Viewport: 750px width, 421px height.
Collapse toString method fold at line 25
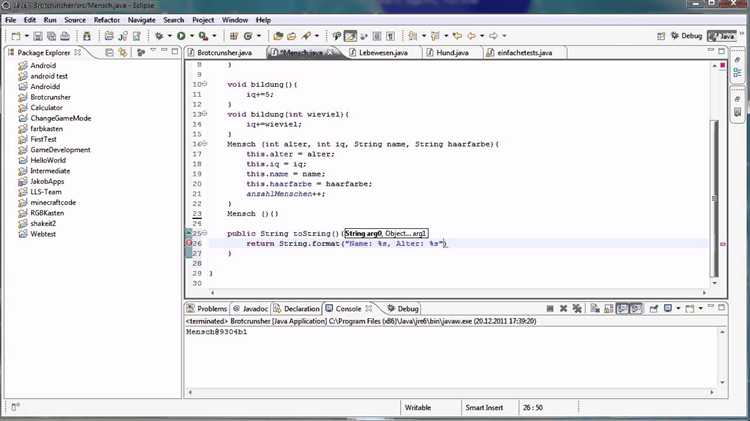(205, 233)
